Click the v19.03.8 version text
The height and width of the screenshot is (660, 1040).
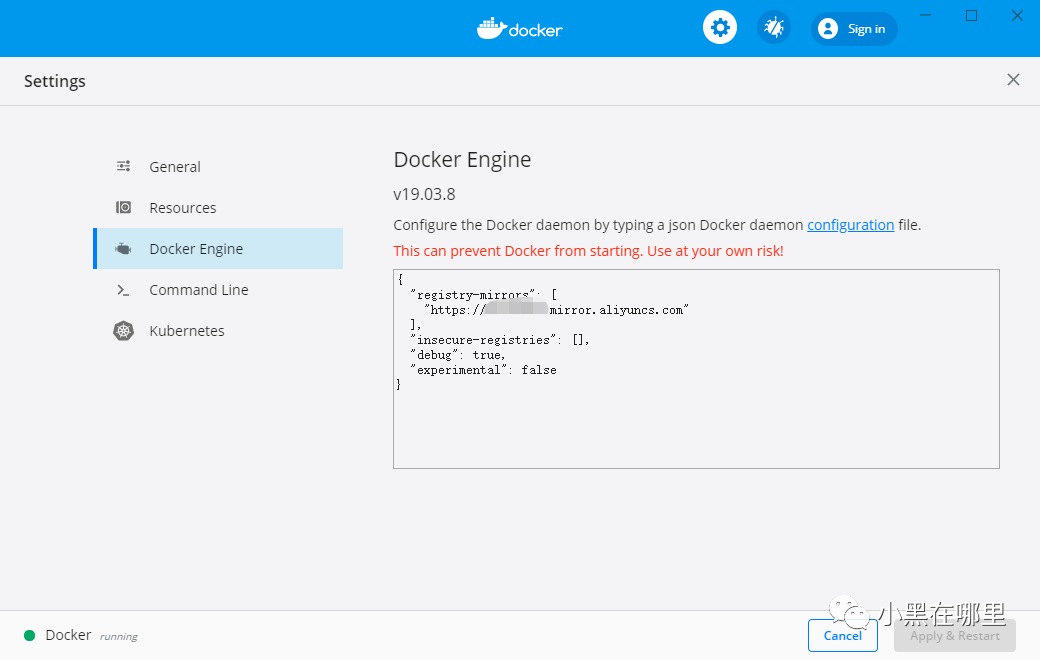pos(424,194)
